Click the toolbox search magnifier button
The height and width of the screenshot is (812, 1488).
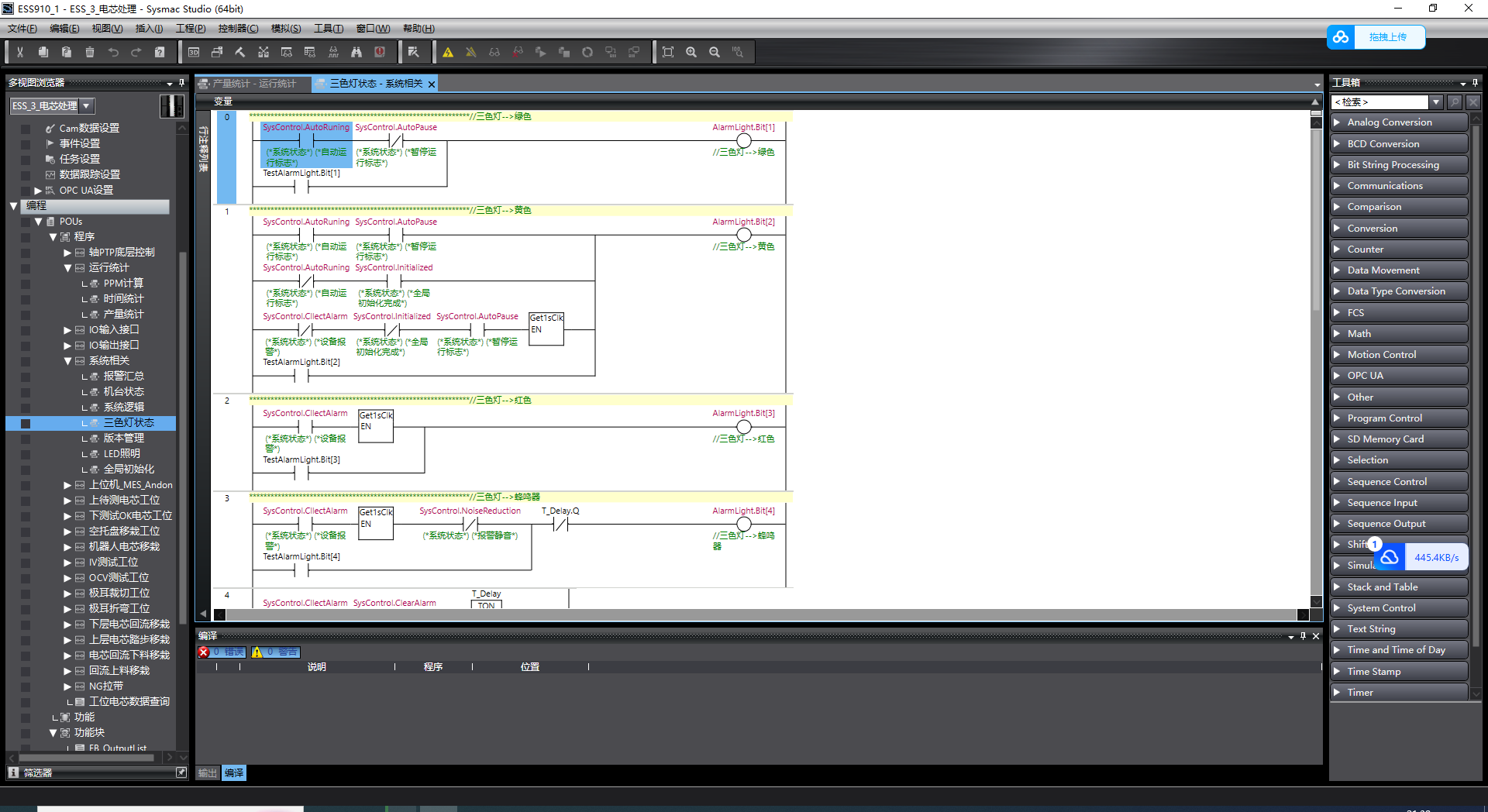[x=1455, y=102]
